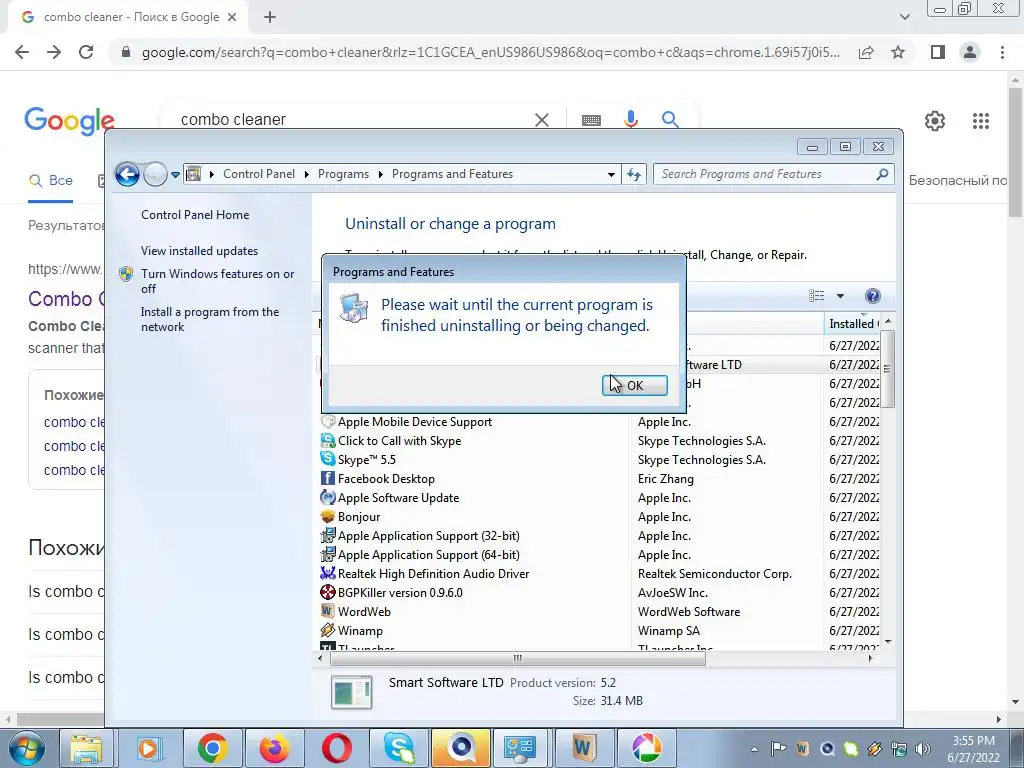Refresh the Programs and Features list

tap(633, 174)
